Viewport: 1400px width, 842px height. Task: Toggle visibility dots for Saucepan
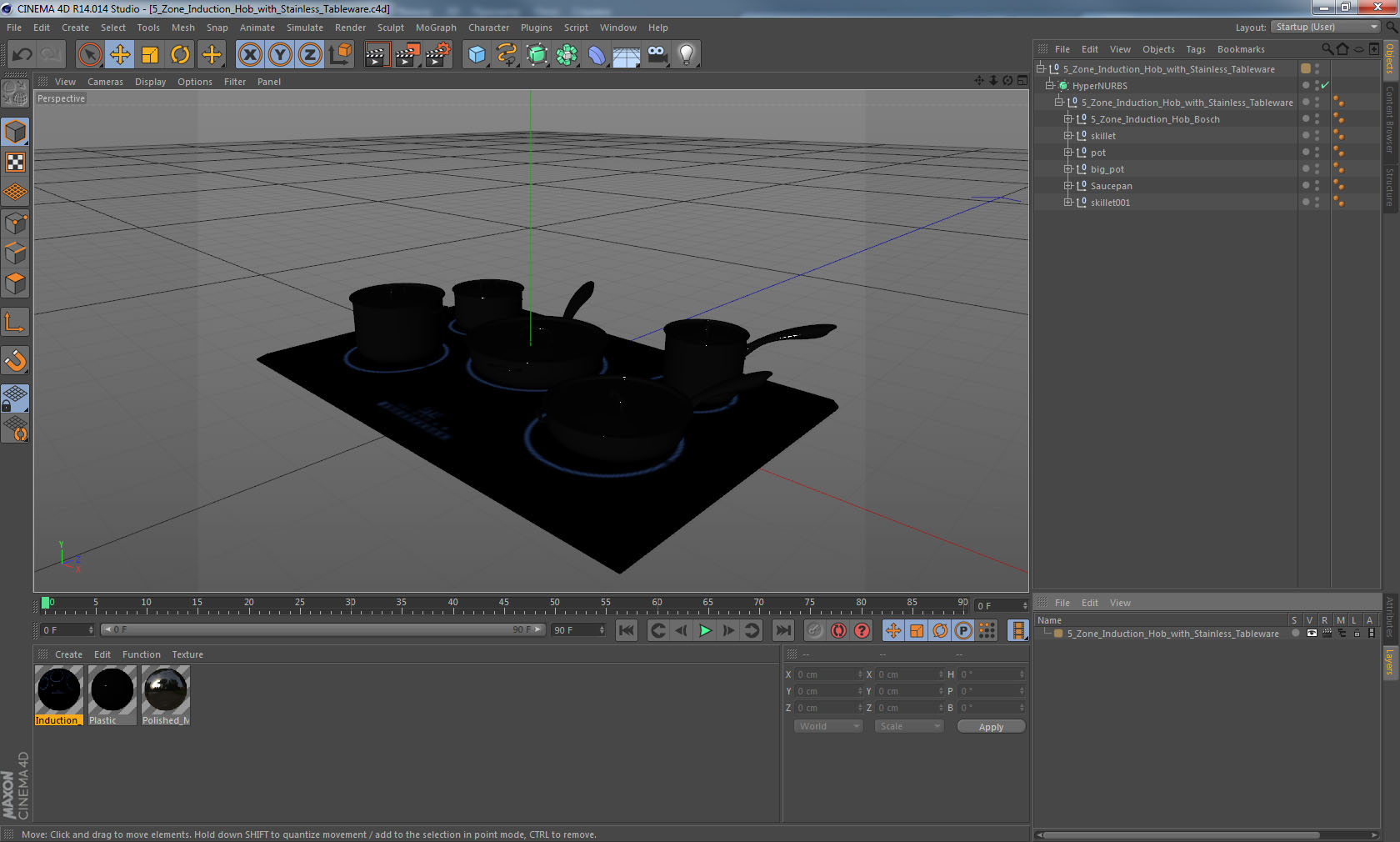pos(1317,186)
